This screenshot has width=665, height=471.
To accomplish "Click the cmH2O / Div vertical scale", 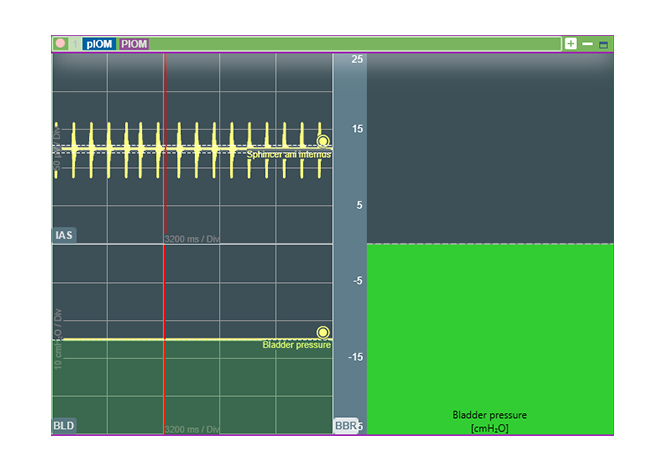I will coord(58,340).
